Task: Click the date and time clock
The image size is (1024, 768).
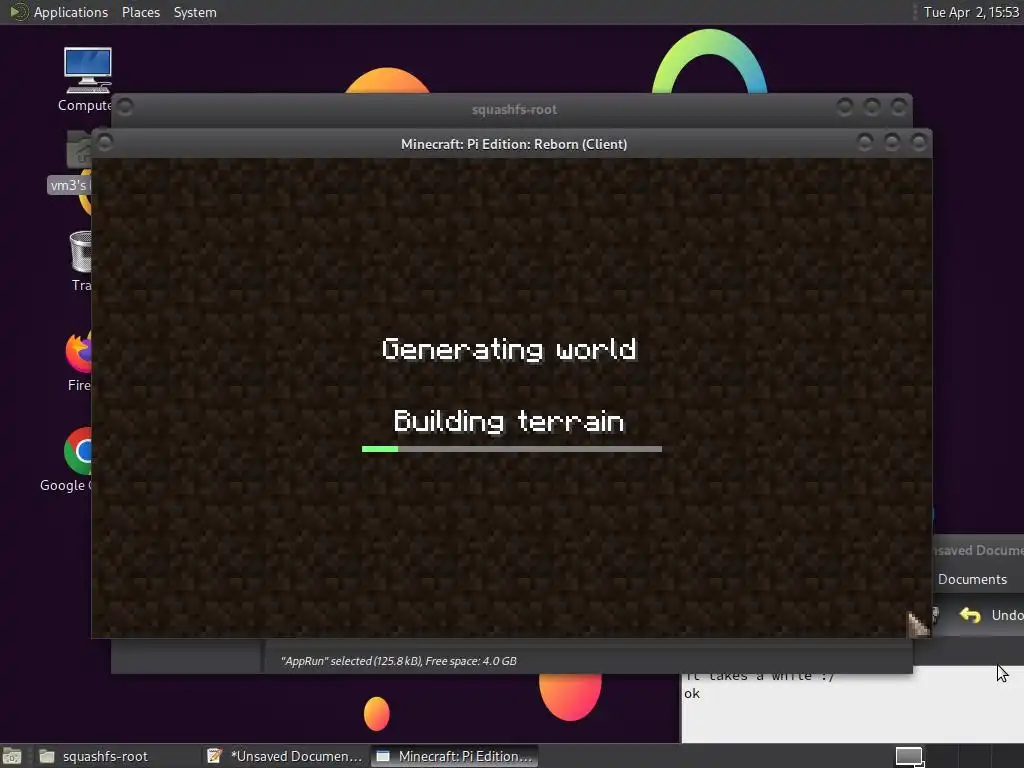Action: coord(971,12)
